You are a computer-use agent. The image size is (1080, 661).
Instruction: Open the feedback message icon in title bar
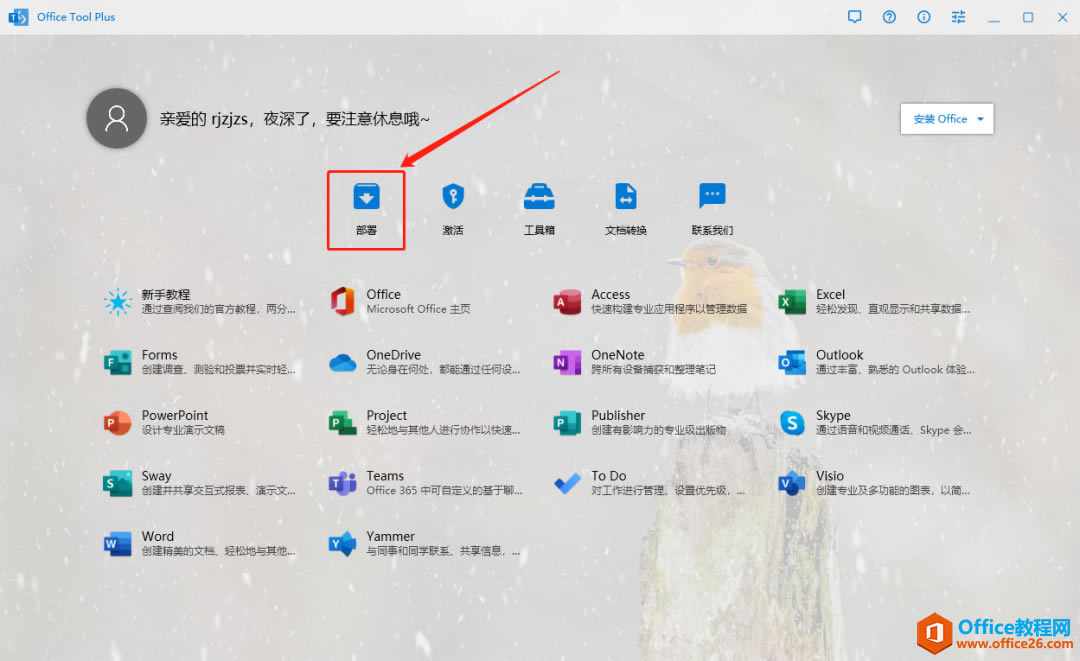click(855, 17)
